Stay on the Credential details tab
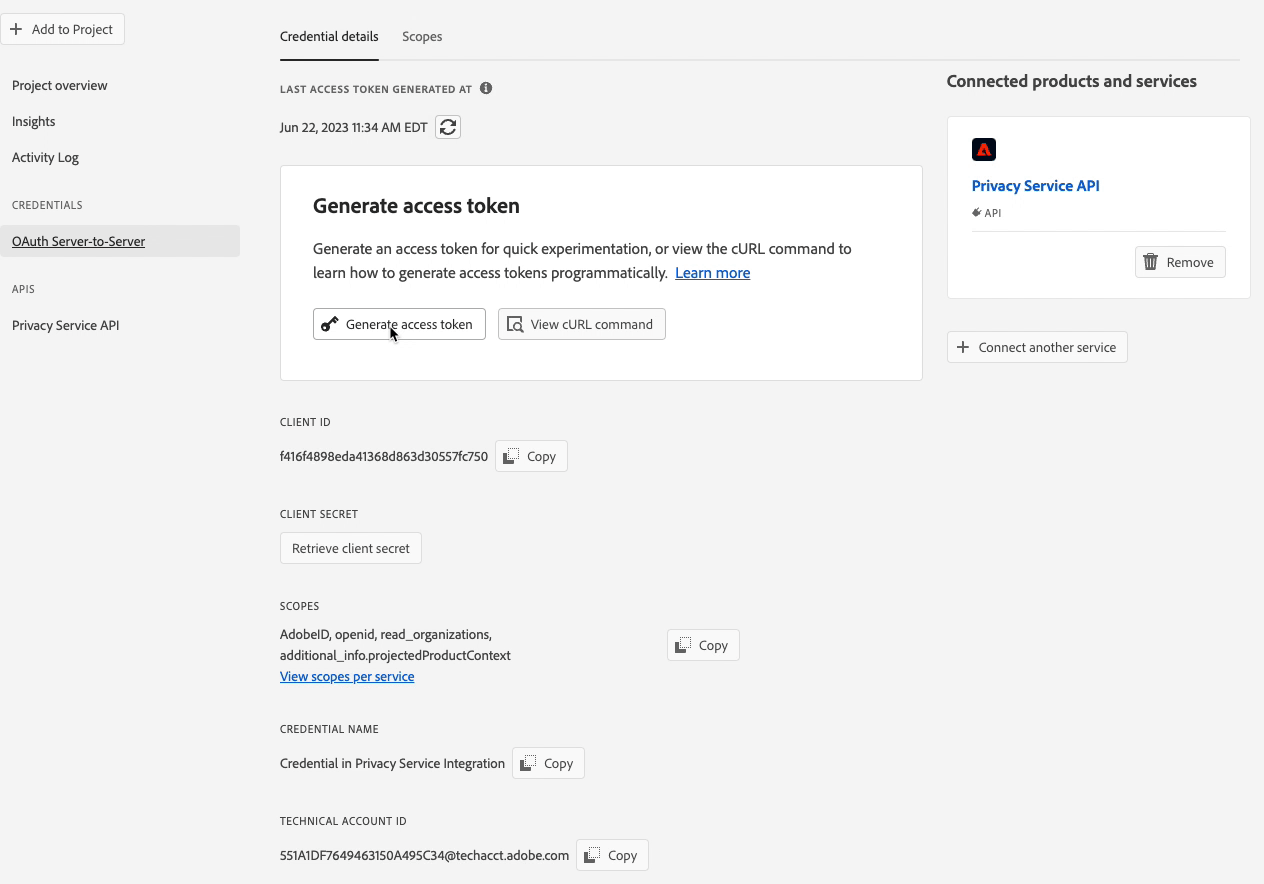1264x884 pixels. (x=329, y=36)
